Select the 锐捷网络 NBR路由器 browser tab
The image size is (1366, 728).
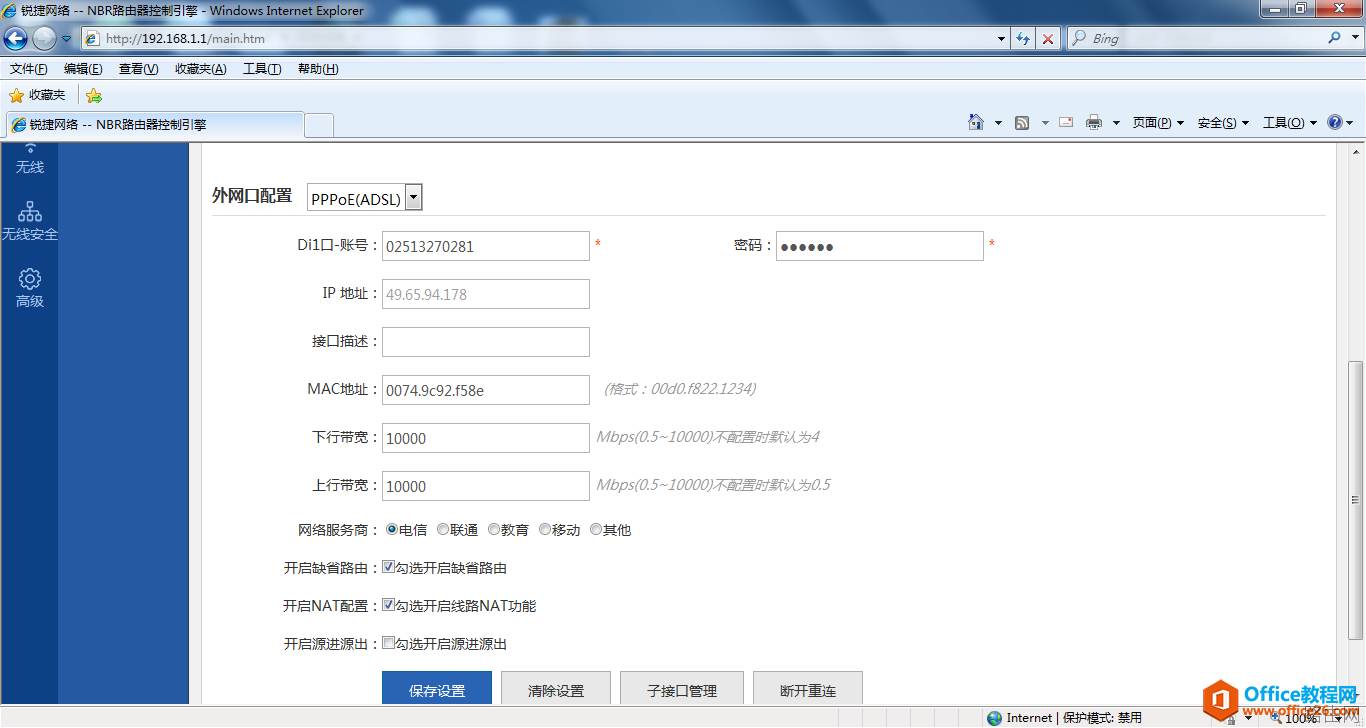154,125
